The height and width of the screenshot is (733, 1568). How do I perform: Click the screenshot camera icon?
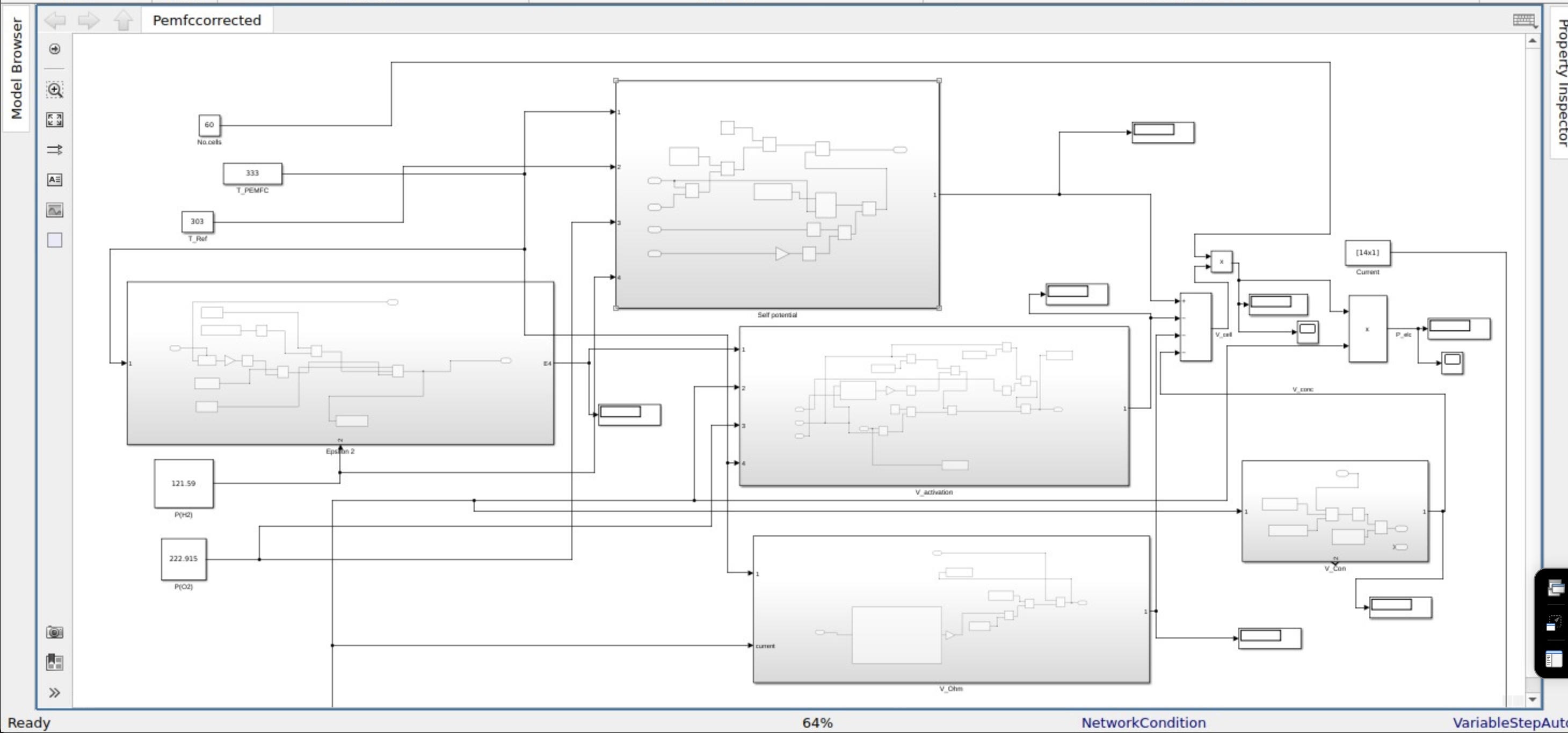pos(55,633)
